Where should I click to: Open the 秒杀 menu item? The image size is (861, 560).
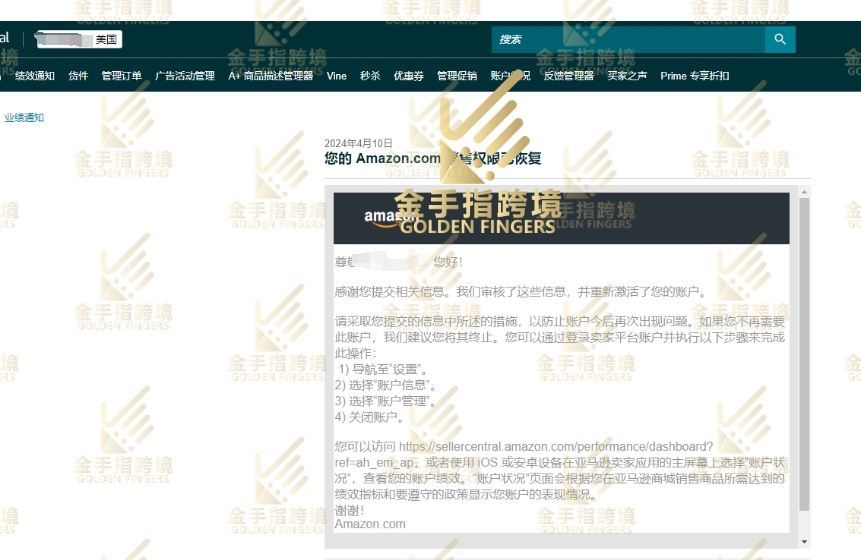[370, 76]
